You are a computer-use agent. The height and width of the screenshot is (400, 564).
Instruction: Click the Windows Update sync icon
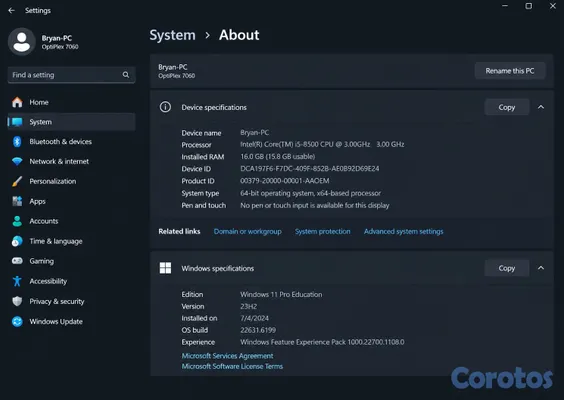(17, 321)
